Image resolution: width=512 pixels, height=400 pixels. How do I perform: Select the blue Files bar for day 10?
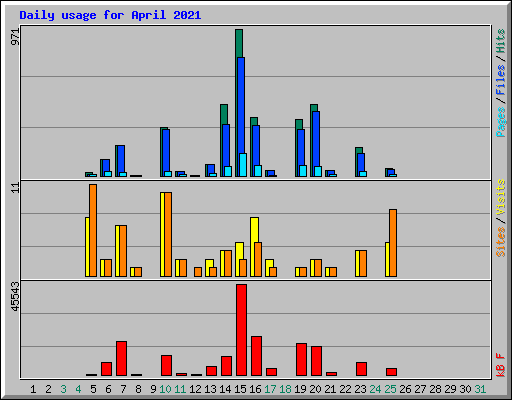tap(166, 150)
